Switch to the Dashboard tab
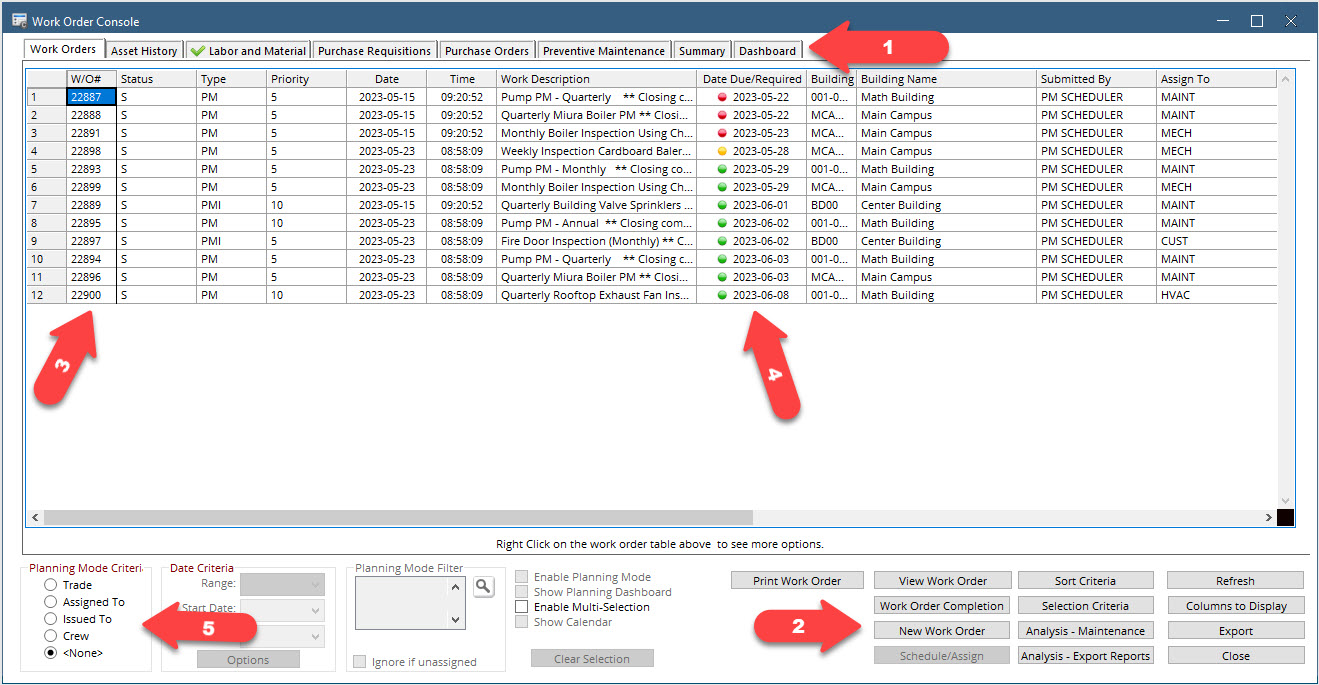The height and width of the screenshot is (685, 1319). [x=768, y=50]
